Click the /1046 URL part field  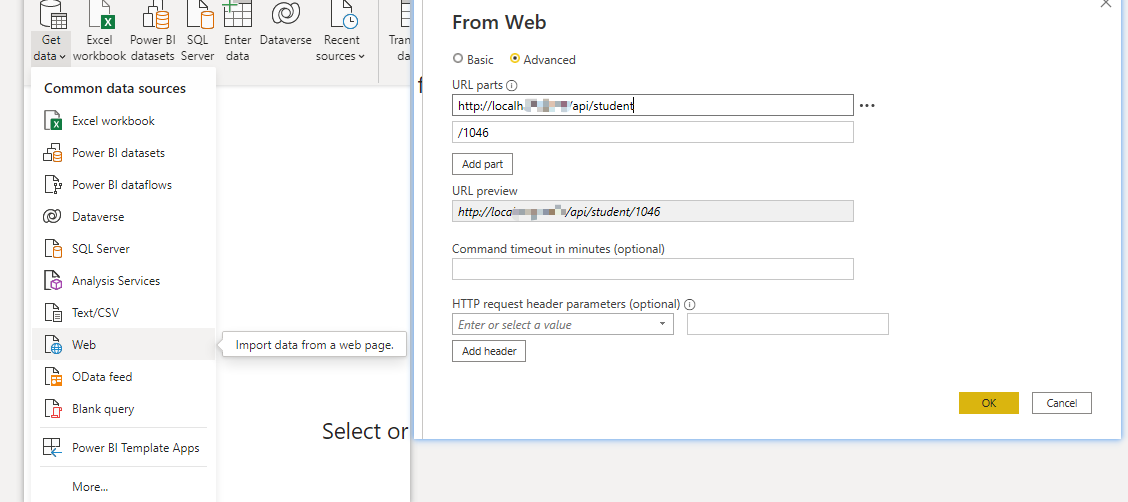pyautogui.click(x=652, y=132)
